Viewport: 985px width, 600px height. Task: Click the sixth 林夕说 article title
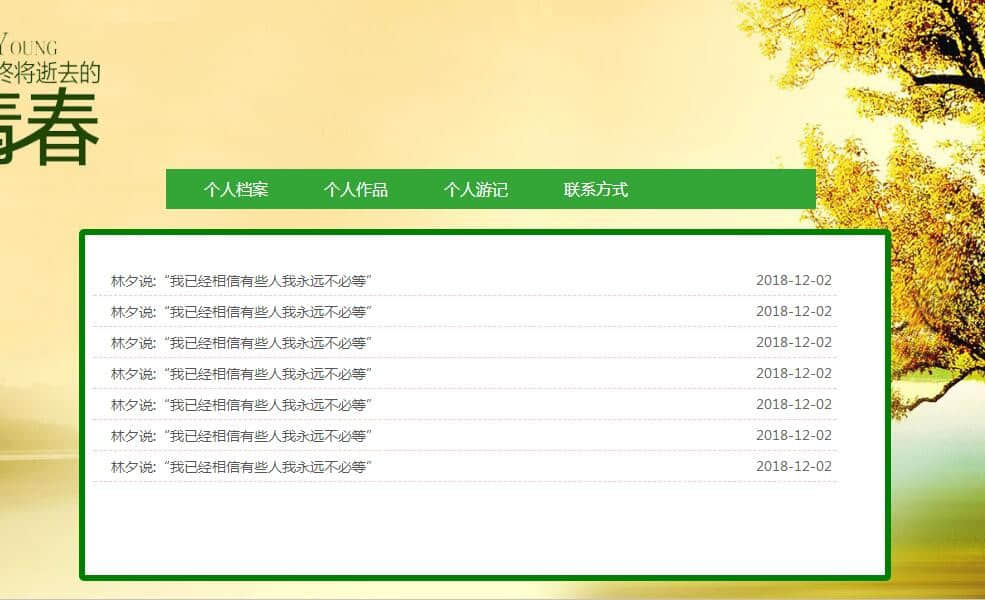[241, 436]
